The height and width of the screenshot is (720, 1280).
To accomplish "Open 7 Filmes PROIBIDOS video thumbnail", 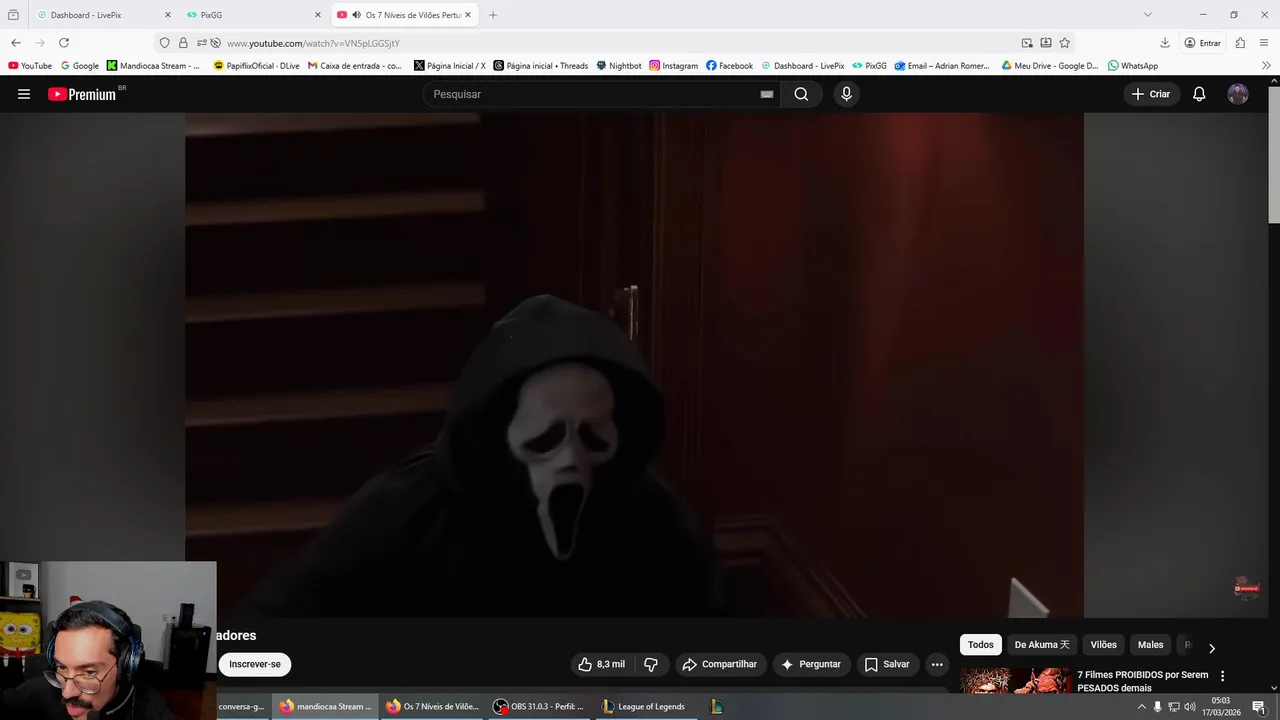I will (x=1015, y=681).
